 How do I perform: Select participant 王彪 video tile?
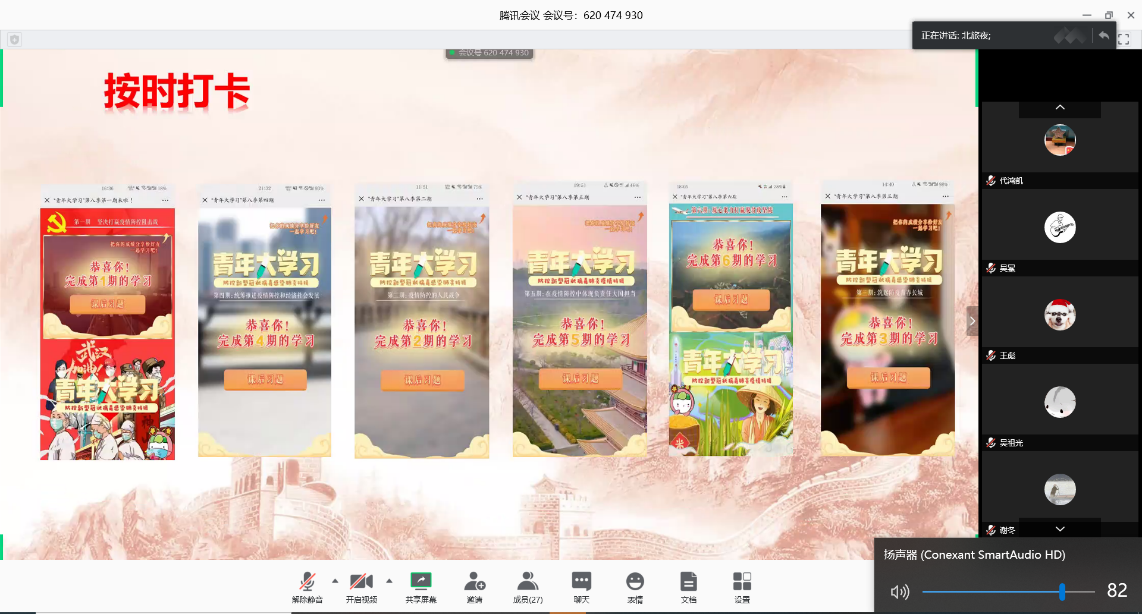coord(1060,317)
